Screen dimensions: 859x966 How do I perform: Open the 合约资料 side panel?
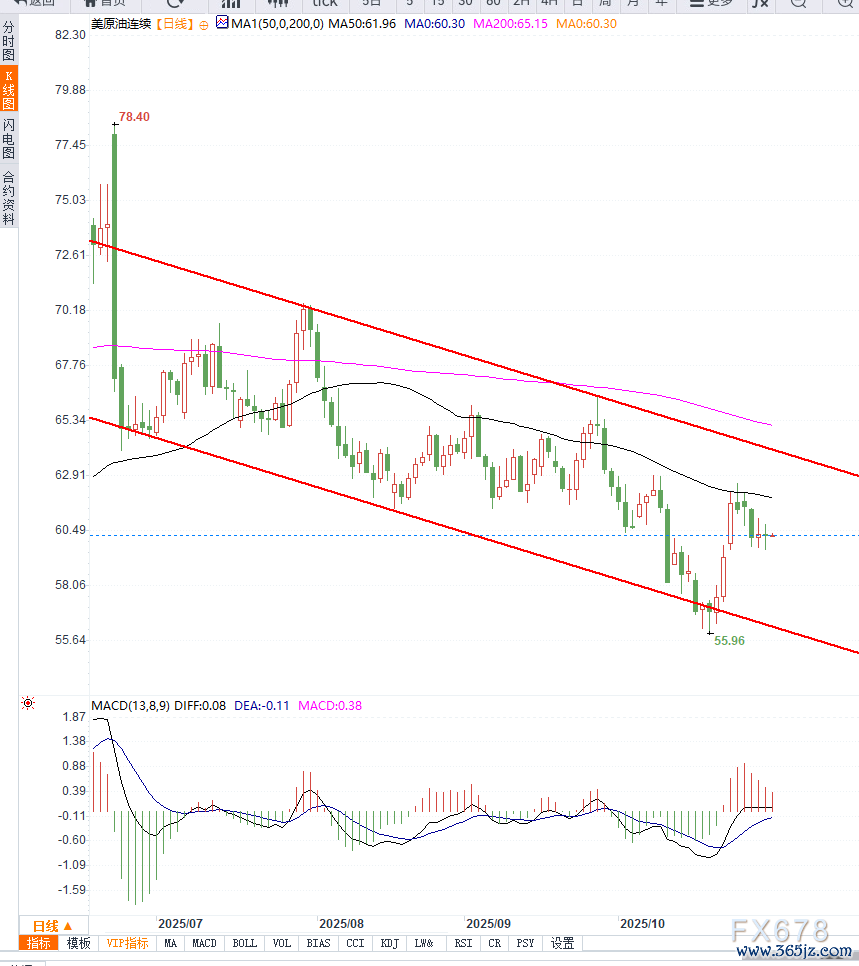(9, 198)
